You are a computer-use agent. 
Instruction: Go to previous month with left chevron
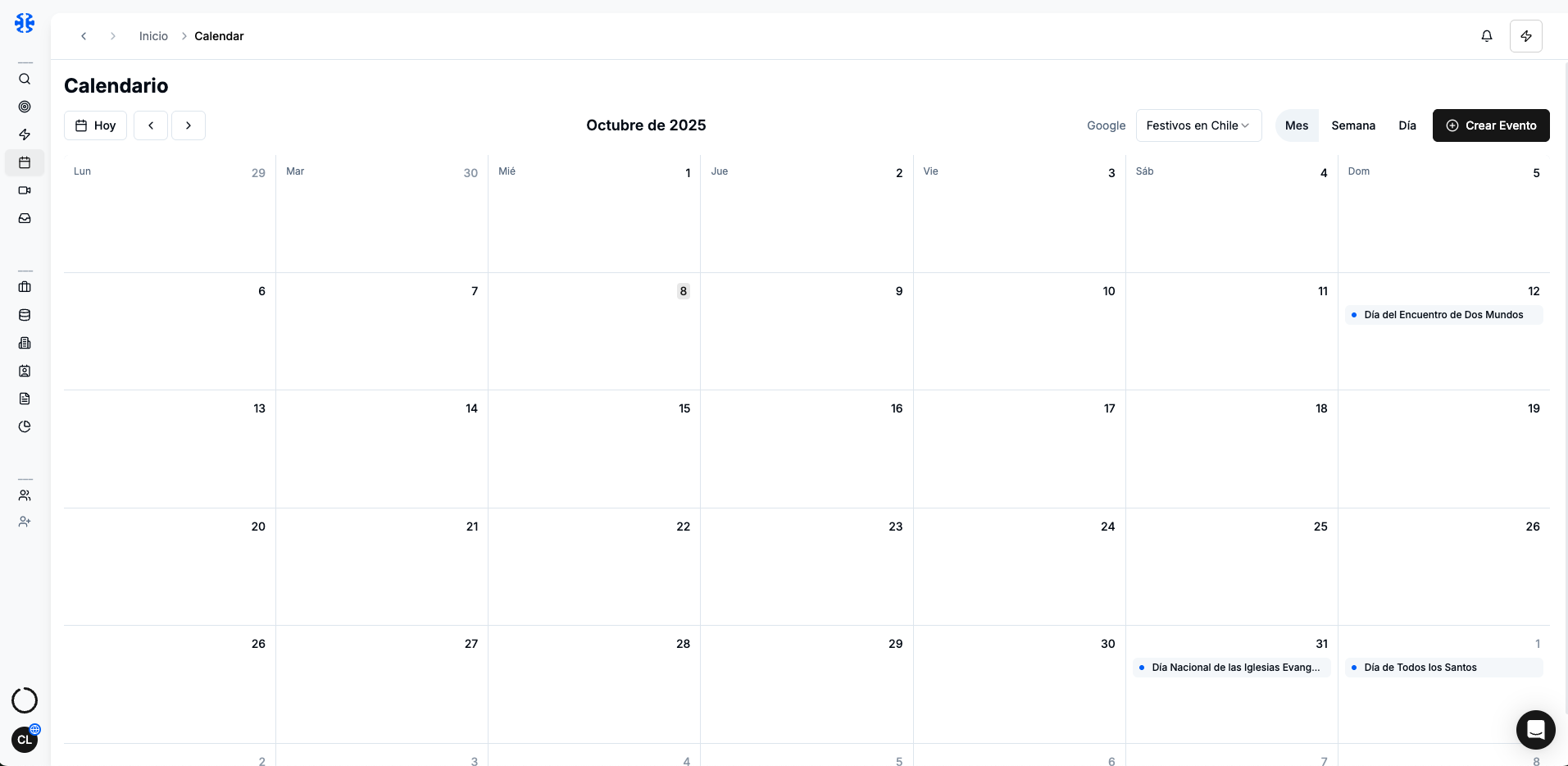151,125
